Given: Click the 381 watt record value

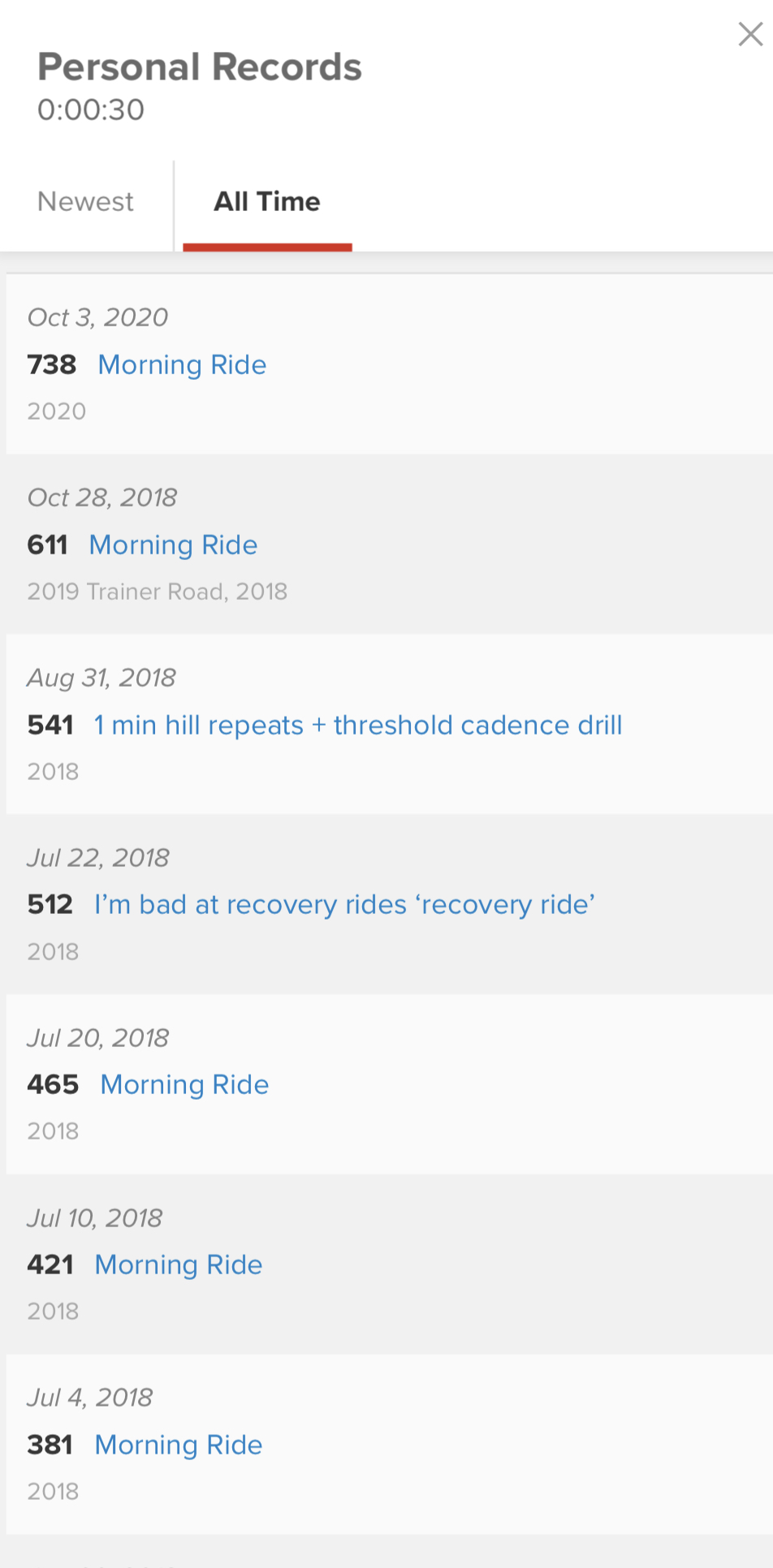Looking at the screenshot, I should tap(50, 1445).
